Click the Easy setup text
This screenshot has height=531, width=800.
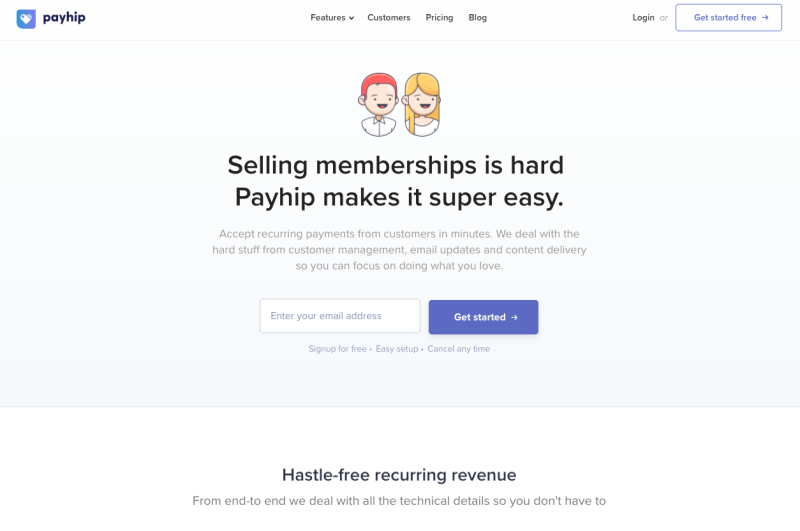(x=397, y=349)
